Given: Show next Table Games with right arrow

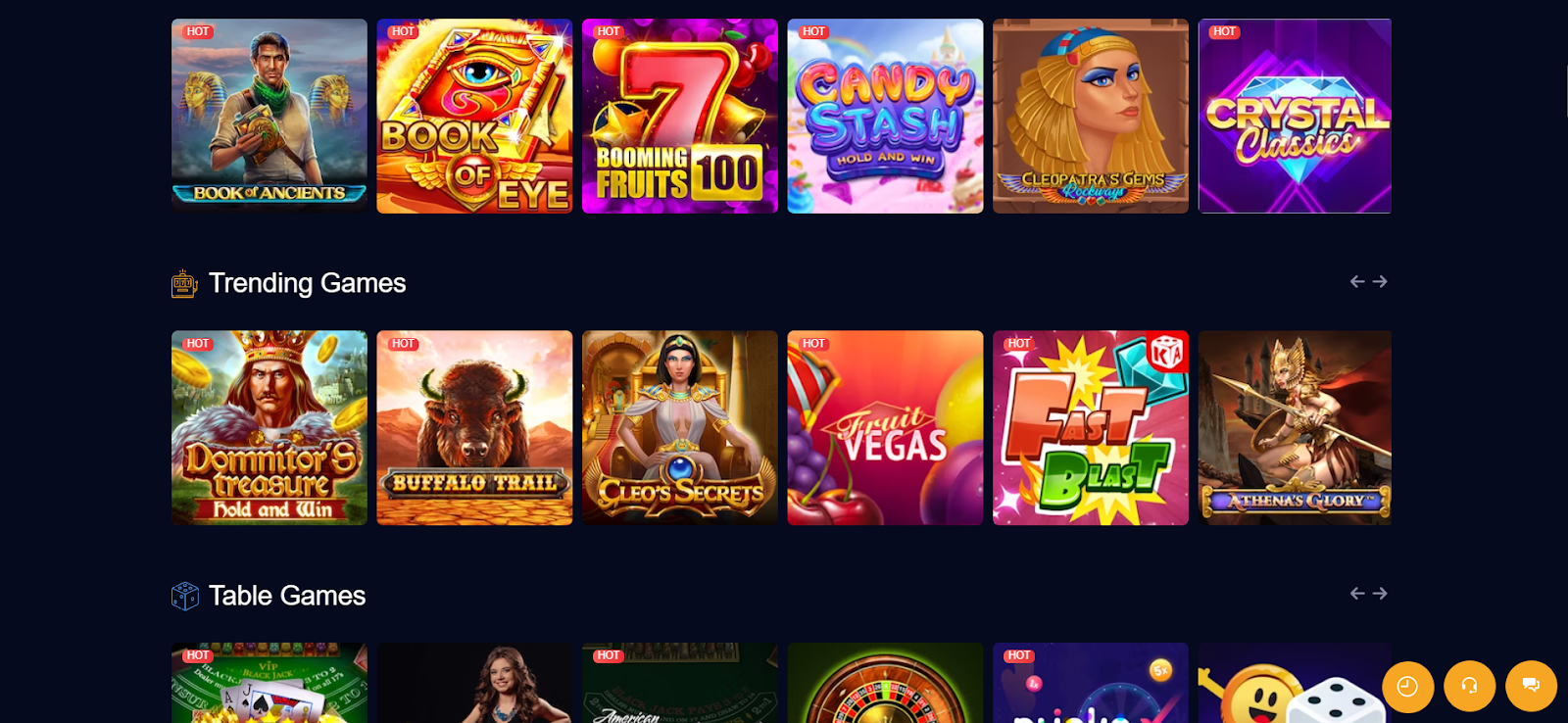Looking at the screenshot, I should tap(1380, 594).
